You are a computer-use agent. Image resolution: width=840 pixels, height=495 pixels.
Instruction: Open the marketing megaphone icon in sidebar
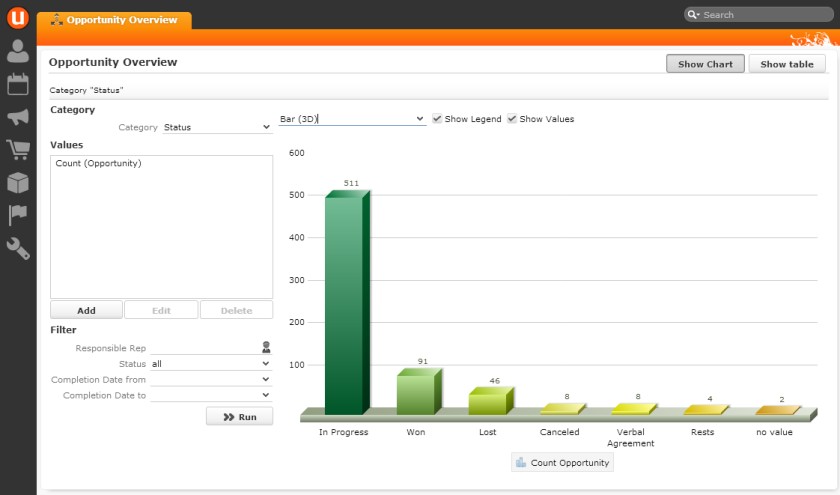point(18,117)
